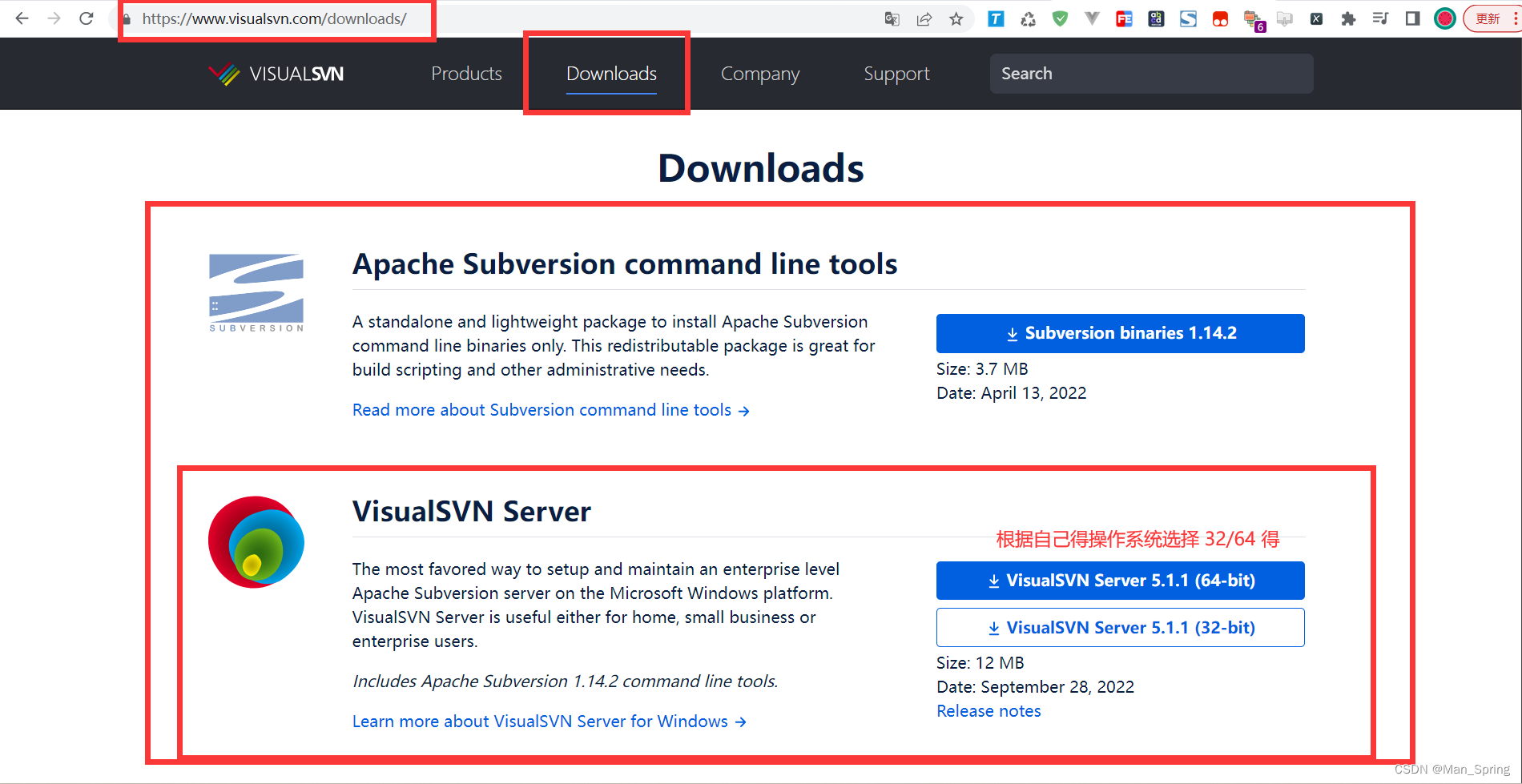Select the 'Date: April 13, 2022' text
The height and width of the screenshot is (784, 1522).
click(1011, 393)
